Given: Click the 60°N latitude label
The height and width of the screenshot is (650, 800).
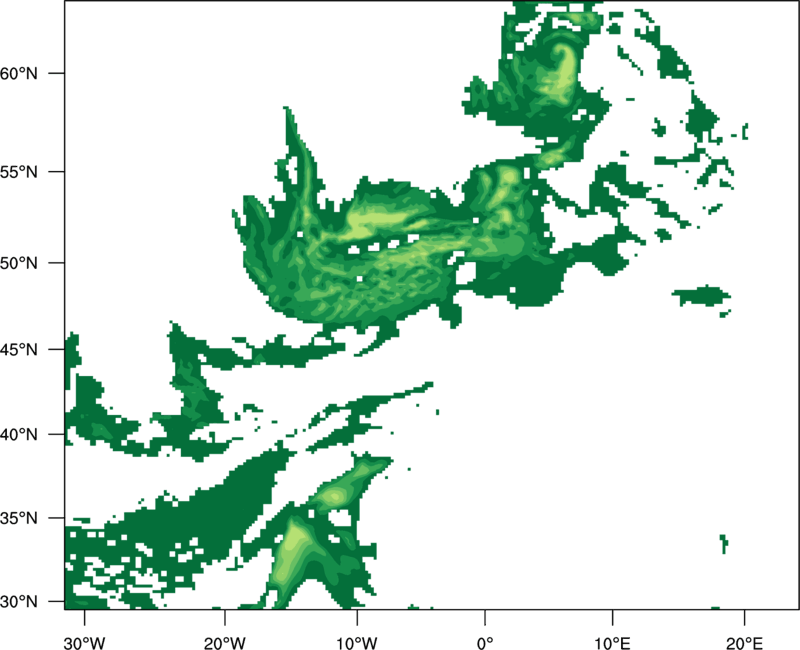Looking at the screenshot, I should tap(19, 73).
